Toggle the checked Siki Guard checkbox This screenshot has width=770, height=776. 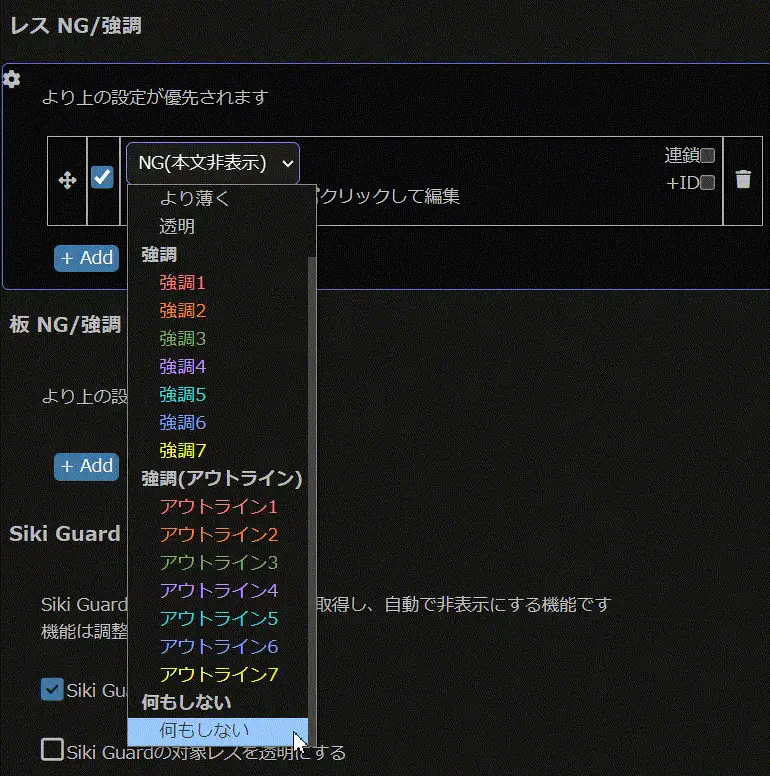[52, 689]
